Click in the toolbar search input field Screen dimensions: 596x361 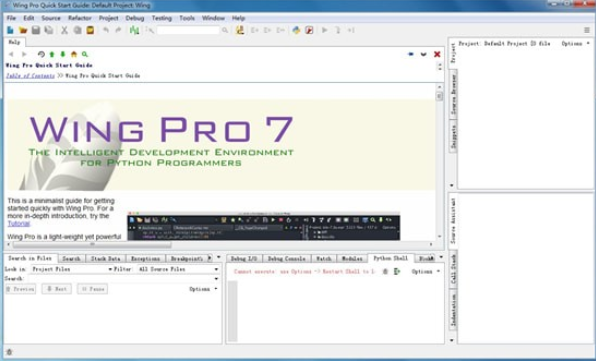pos(189,30)
